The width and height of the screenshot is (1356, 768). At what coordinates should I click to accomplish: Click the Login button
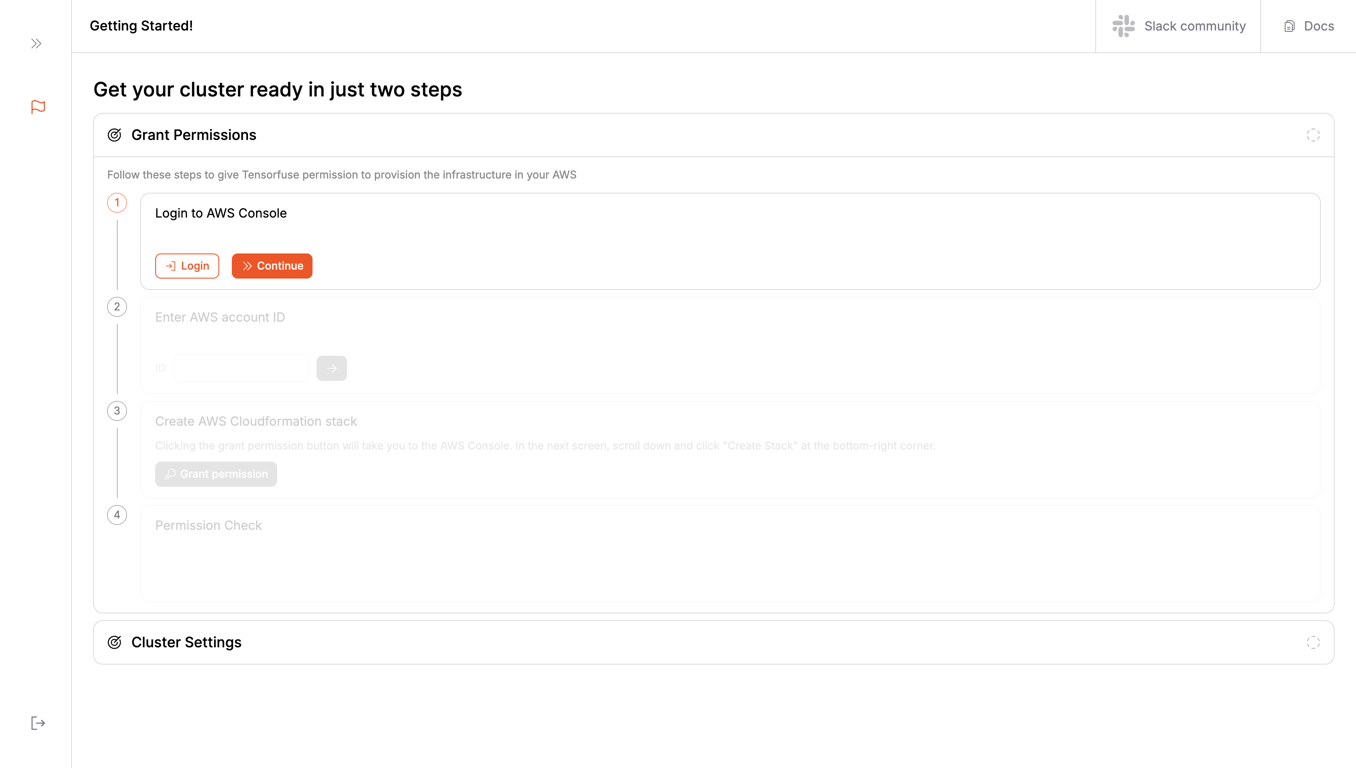point(187,266)
